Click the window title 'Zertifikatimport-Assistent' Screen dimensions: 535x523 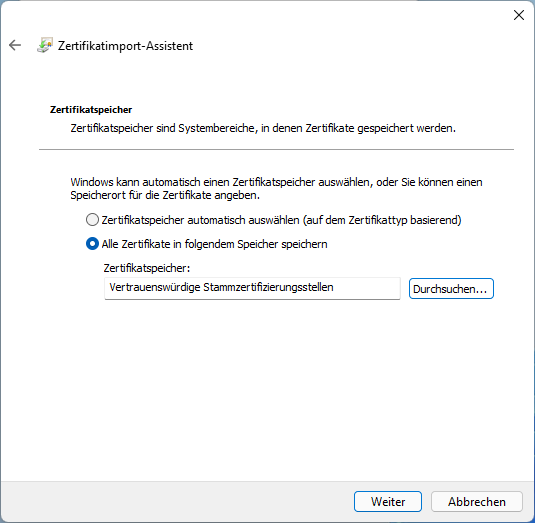(125, 46)
